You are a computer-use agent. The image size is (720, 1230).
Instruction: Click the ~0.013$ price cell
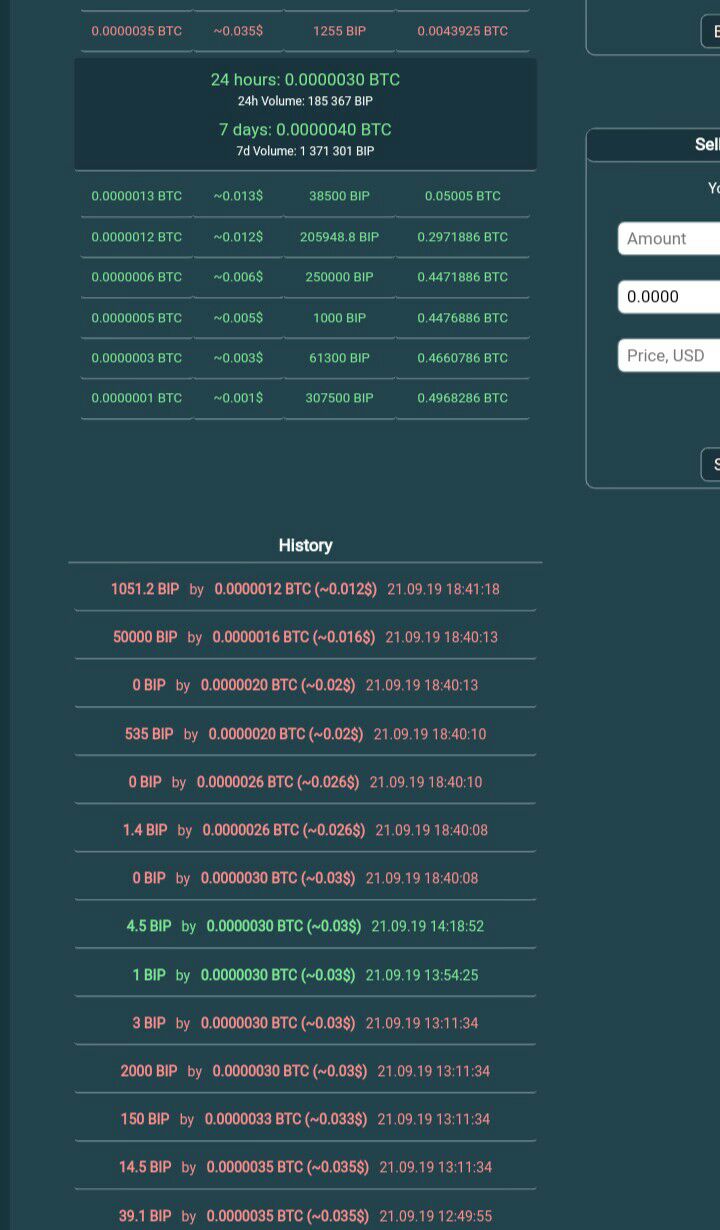click(238, 196)
